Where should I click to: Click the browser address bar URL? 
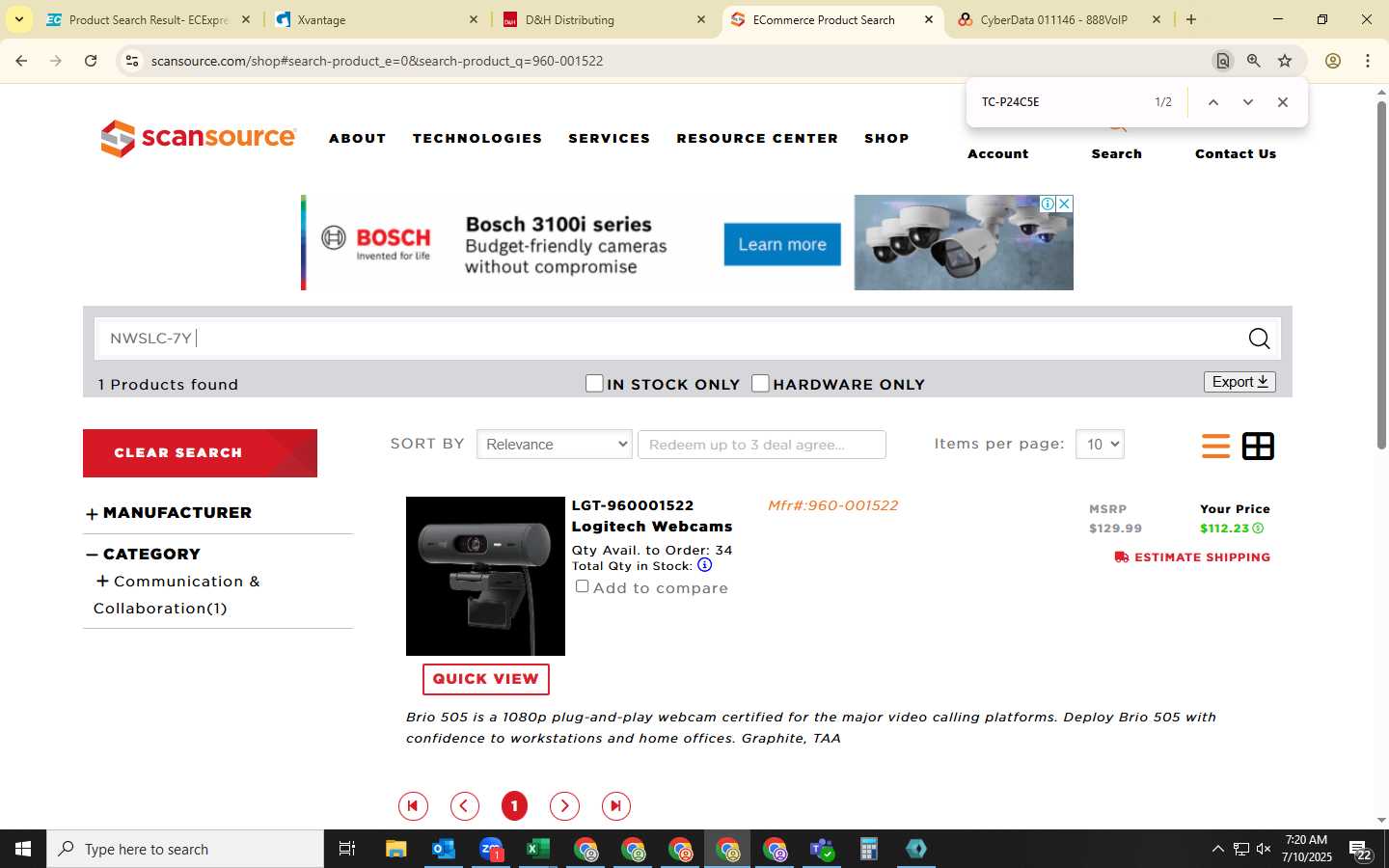377,61
